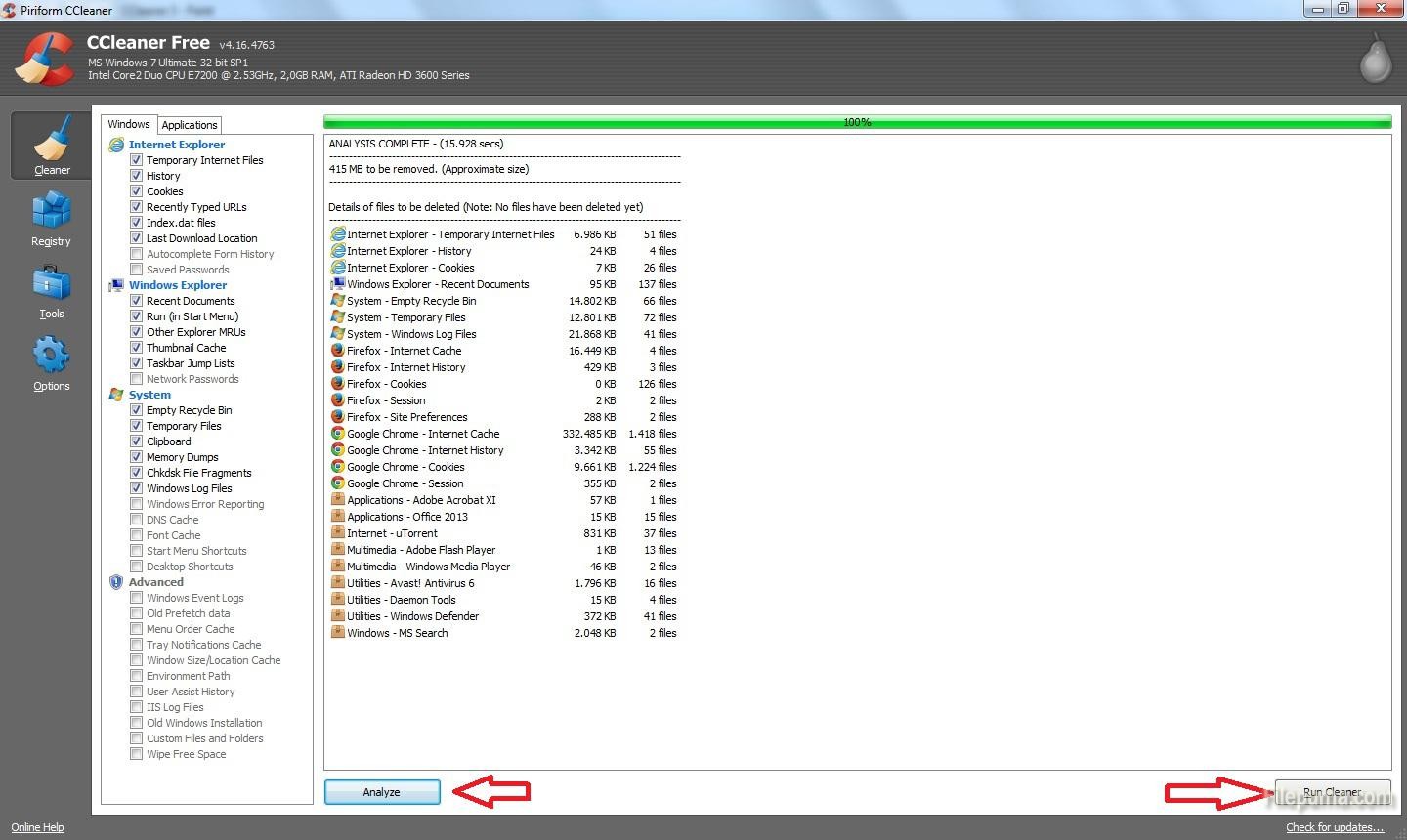Open the Cleaner section in sidebar
The width and height of the screenshot is (1407, 840).
pyautogui.click(x=51, y=146)
